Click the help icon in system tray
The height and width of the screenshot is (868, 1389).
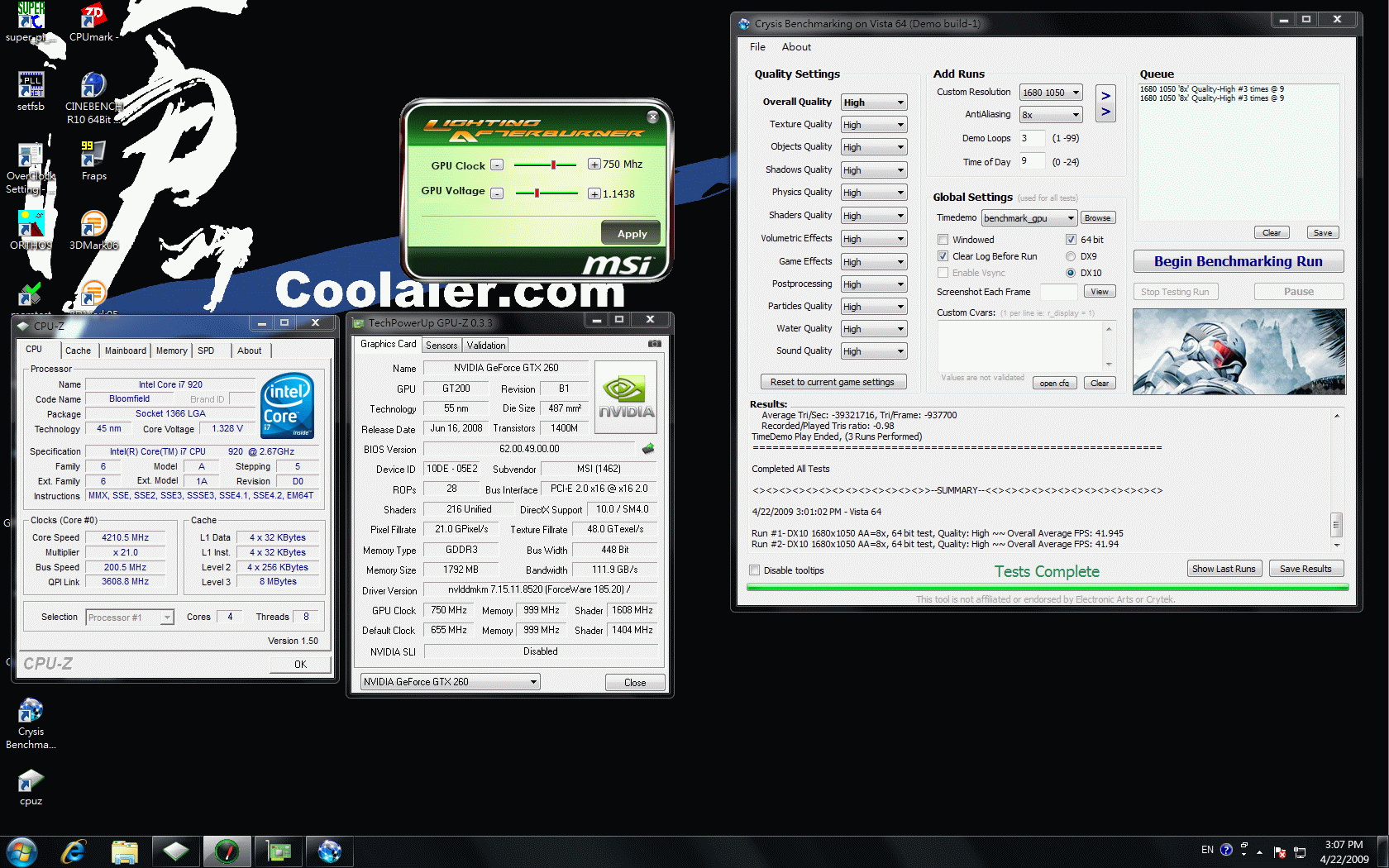pyautogui.click(x=1226, y=850)
